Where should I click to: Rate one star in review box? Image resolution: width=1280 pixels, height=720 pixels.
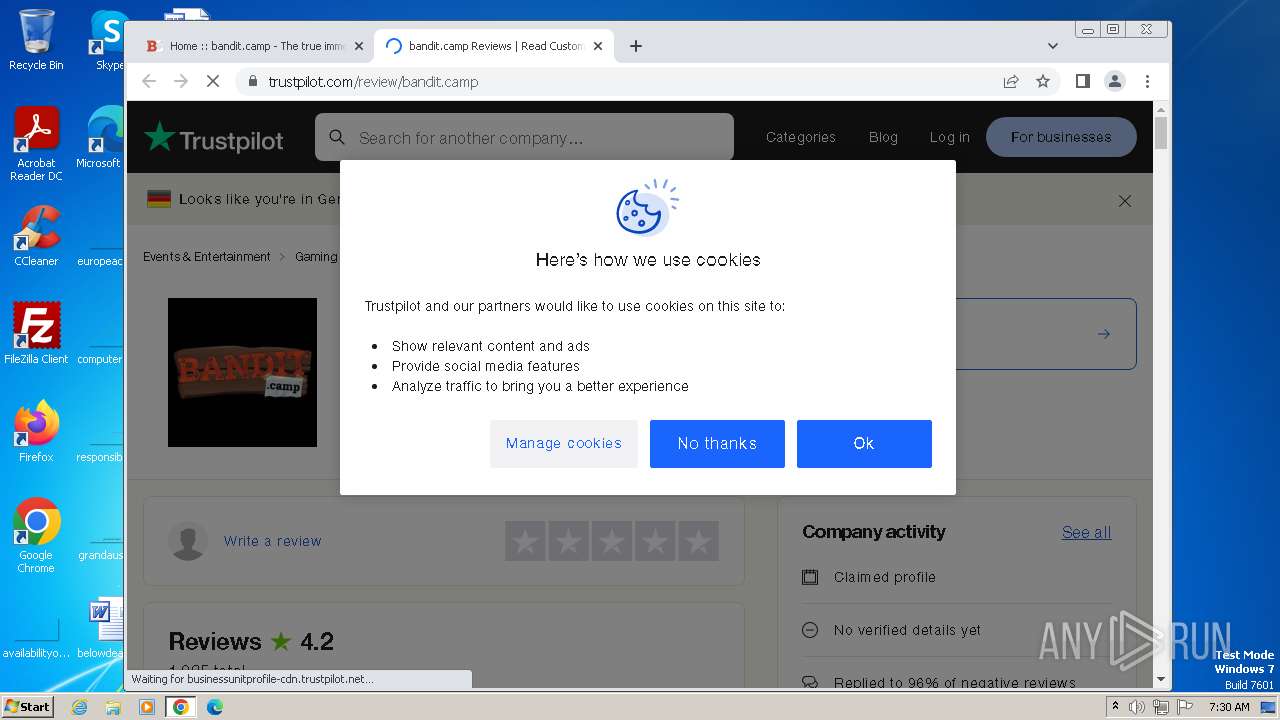(525, 541)
